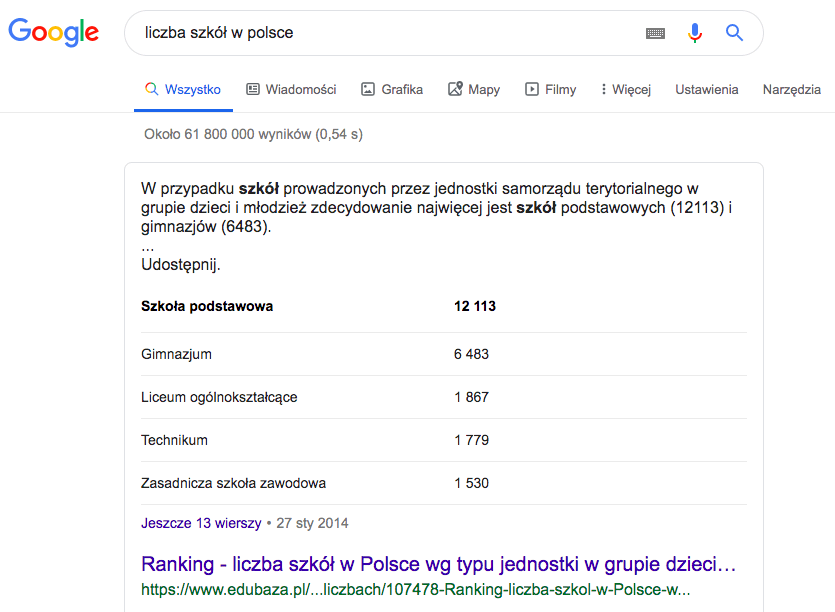Switch to the Grafika tab

coord(402,89)
